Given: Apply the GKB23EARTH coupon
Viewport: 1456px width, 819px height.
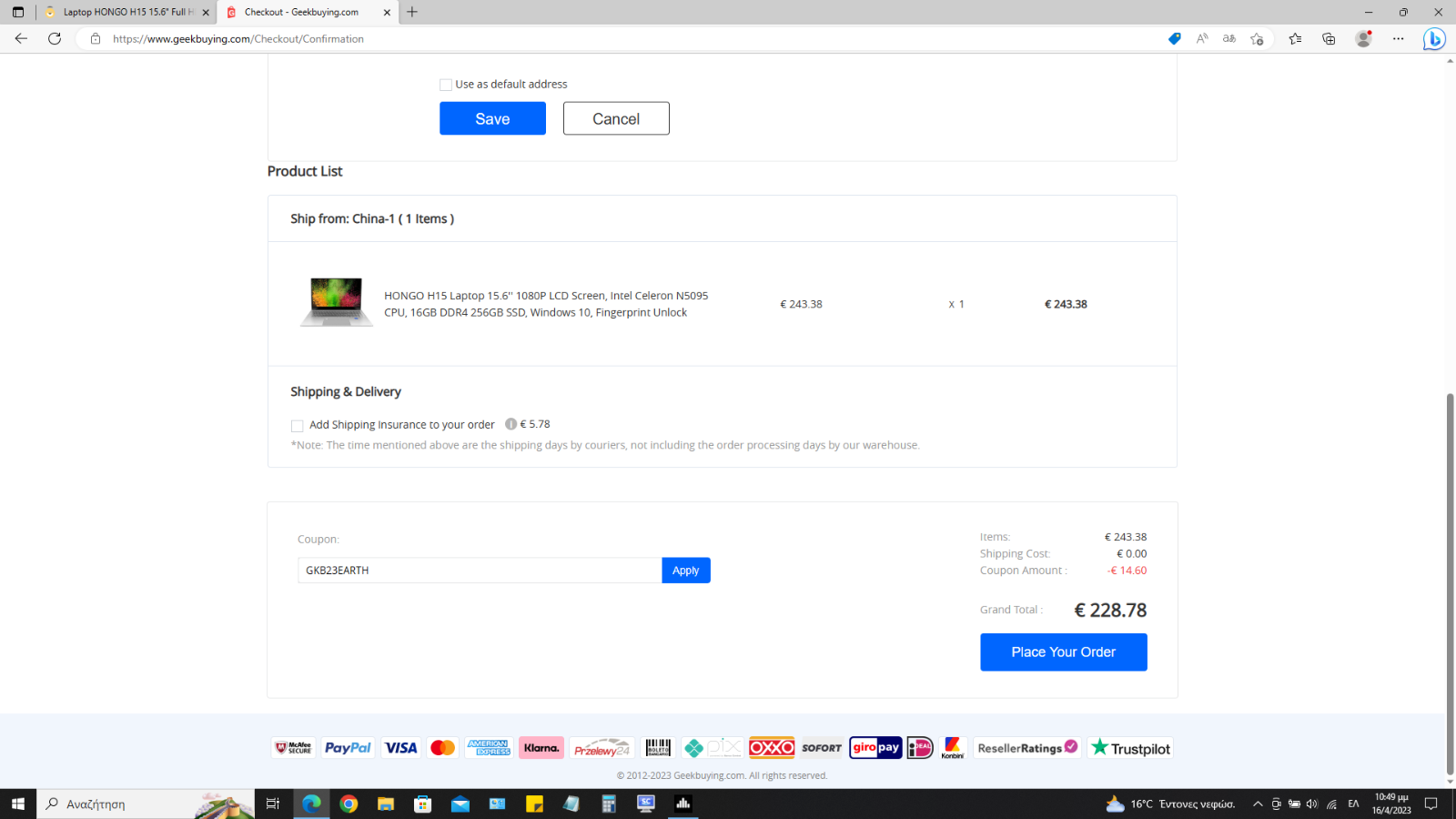Looking at the screenshot, I should (x=686, y=570).
